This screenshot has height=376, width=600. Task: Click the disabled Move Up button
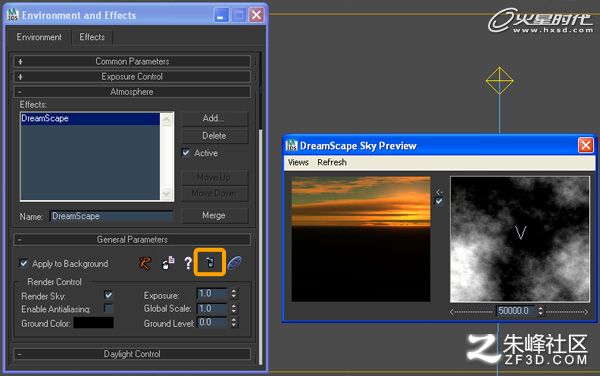[214, 177]
